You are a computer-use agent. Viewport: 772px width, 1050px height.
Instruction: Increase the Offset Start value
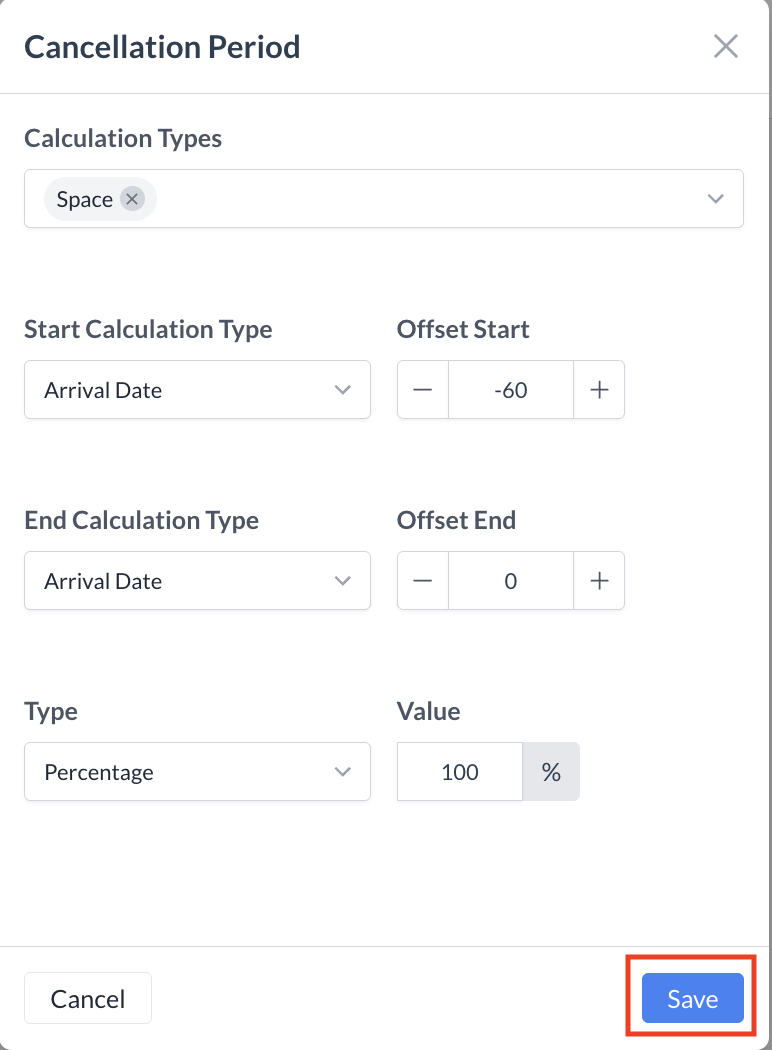click(598, 390)
